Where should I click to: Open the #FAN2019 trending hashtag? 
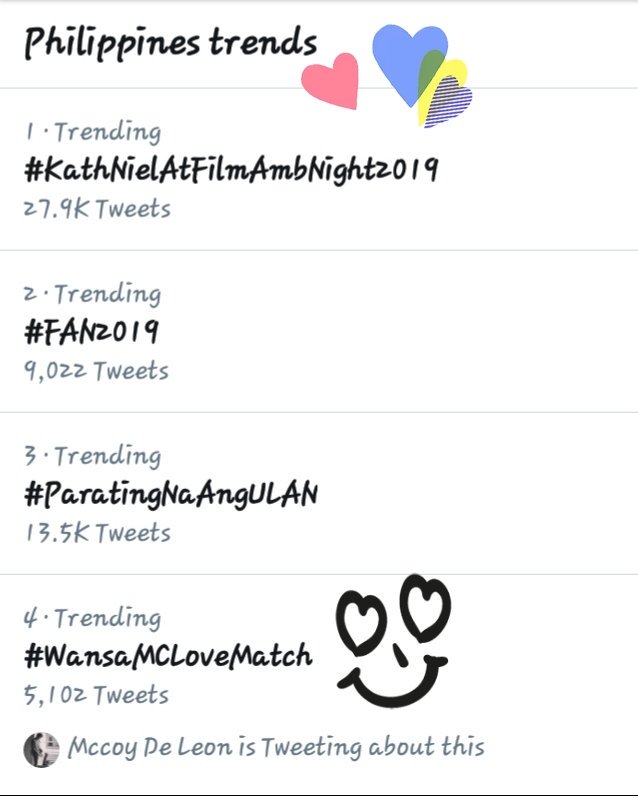point(91,331)
